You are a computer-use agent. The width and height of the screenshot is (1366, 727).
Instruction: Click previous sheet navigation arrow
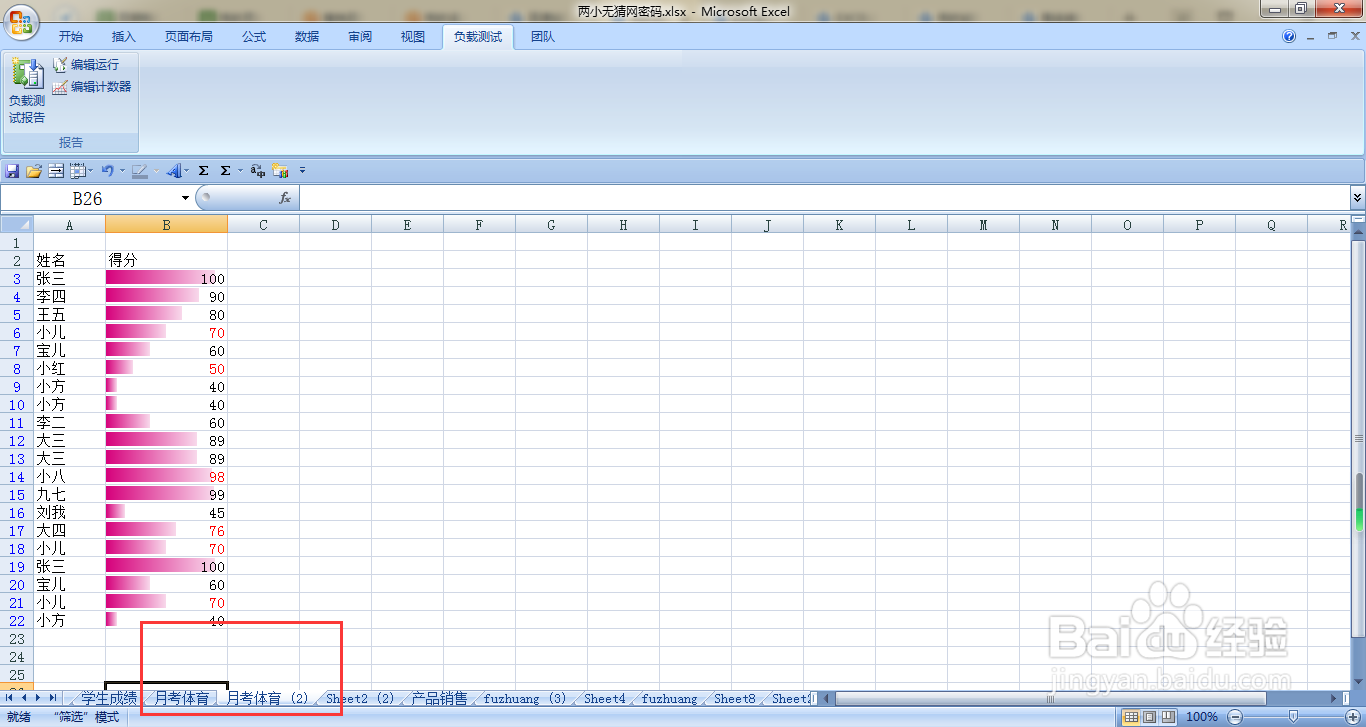tap(24, 698)
